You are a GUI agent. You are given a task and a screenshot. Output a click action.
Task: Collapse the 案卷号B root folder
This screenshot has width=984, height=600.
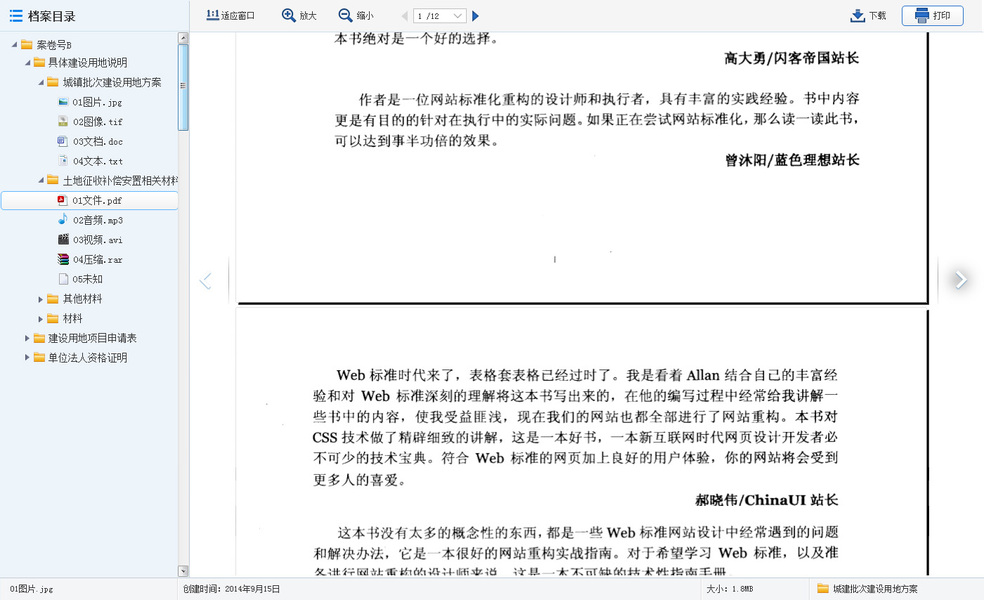pos(14,45)
